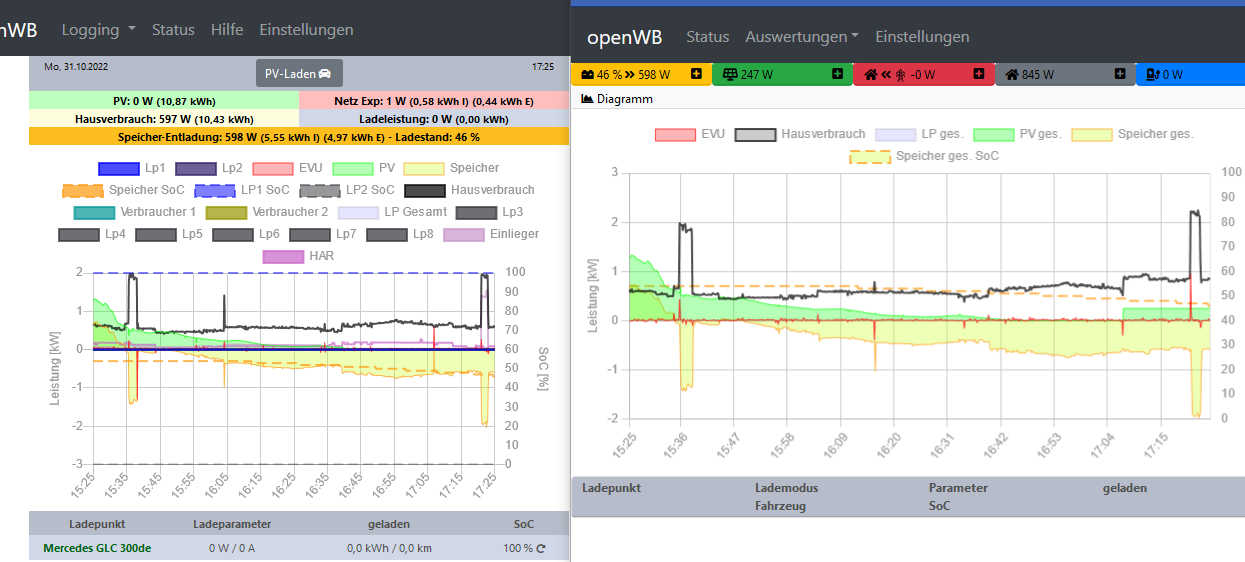This screenshot has height=562, width=1245.
Task: Click the openWB brand logo on right
Action: (x=624, y=37)
